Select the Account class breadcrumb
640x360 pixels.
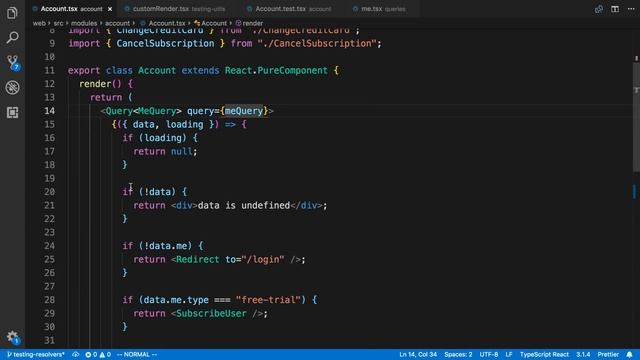(210, 23)
